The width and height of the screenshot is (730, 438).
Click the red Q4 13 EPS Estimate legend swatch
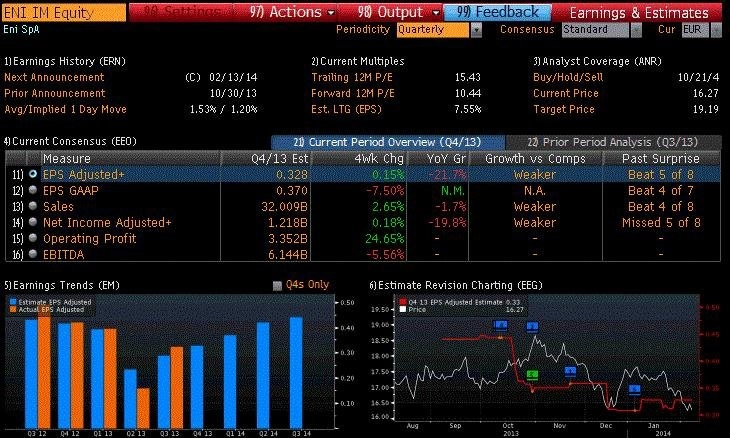tap(403, 302)
